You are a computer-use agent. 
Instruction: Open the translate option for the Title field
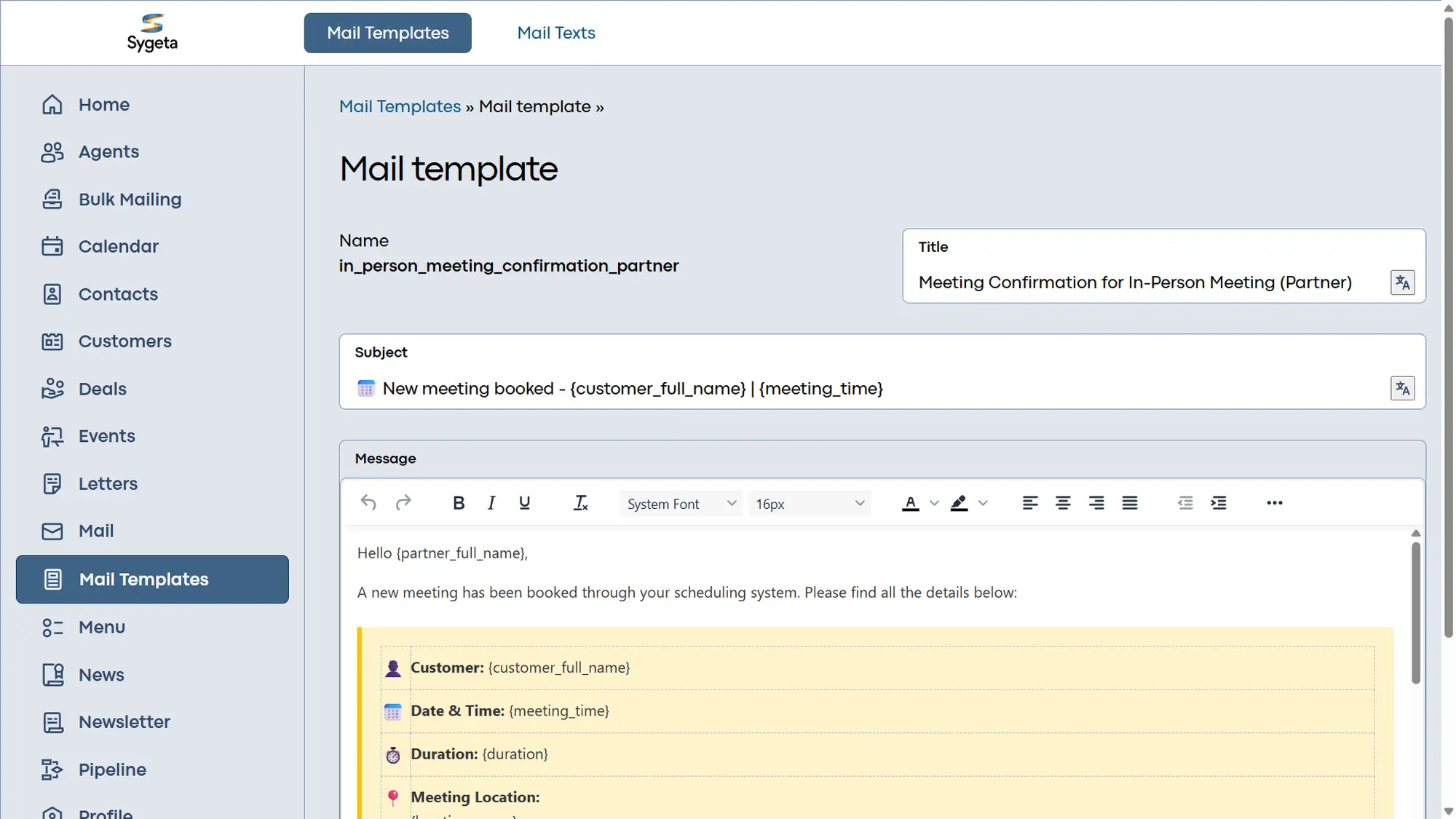tap(1402, 282)
